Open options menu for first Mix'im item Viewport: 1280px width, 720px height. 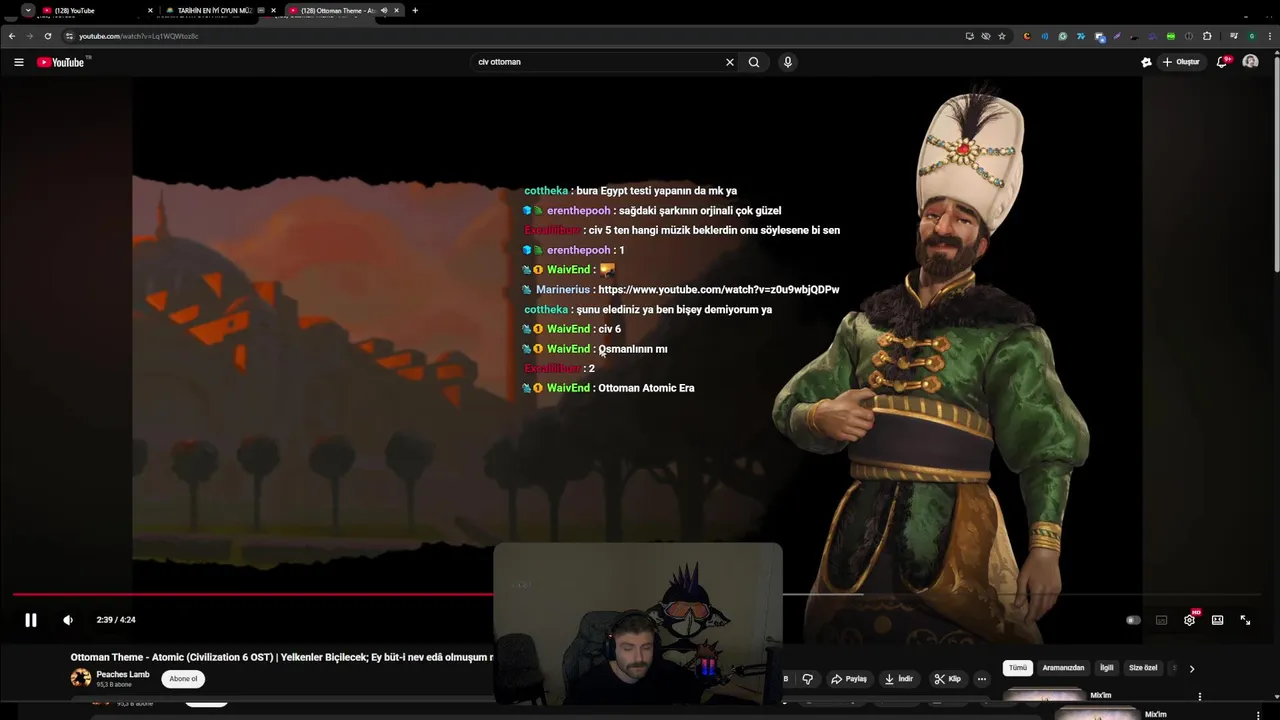1200,697
